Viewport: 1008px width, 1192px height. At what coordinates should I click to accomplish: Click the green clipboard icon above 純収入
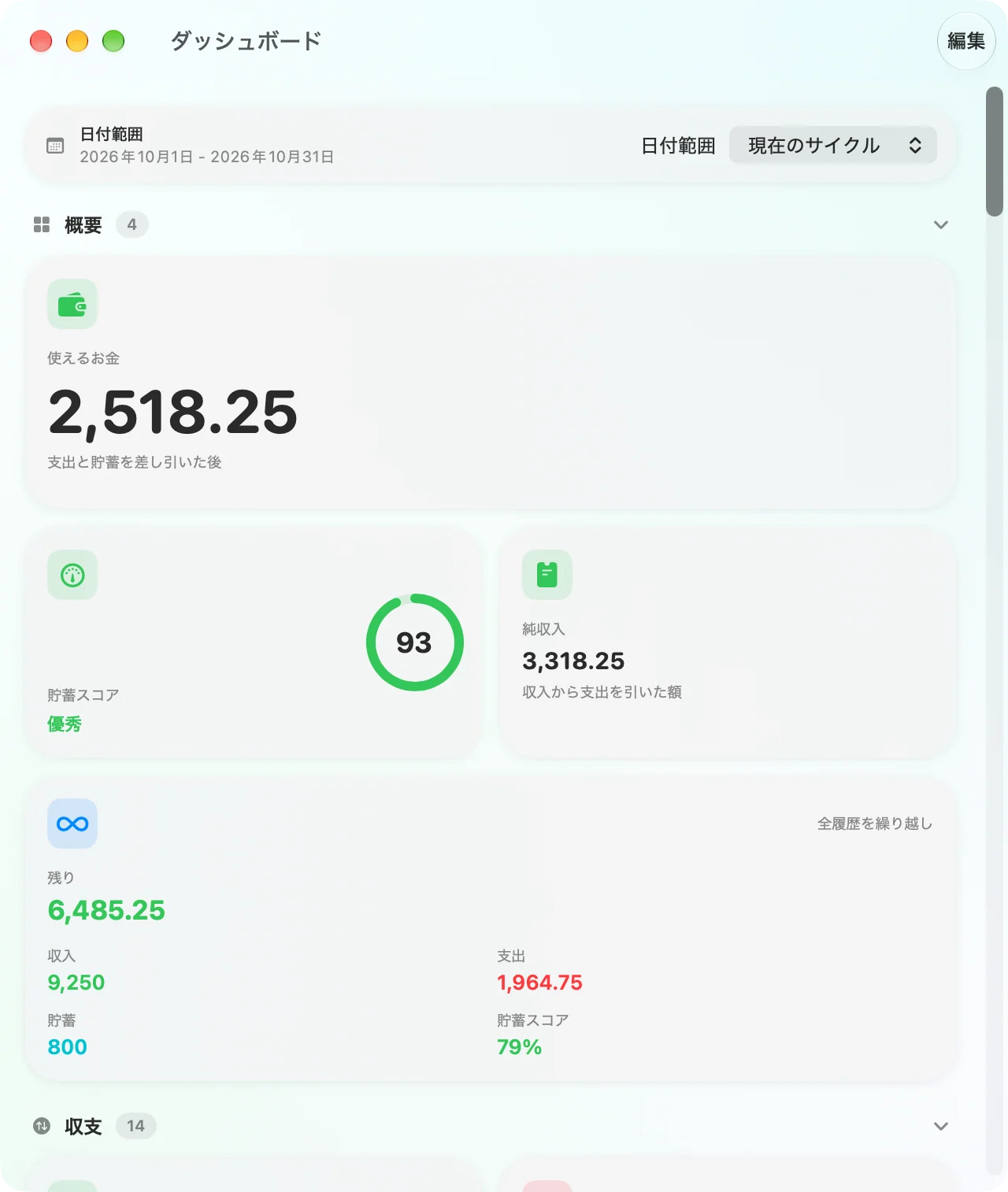(x=547, y=575)
